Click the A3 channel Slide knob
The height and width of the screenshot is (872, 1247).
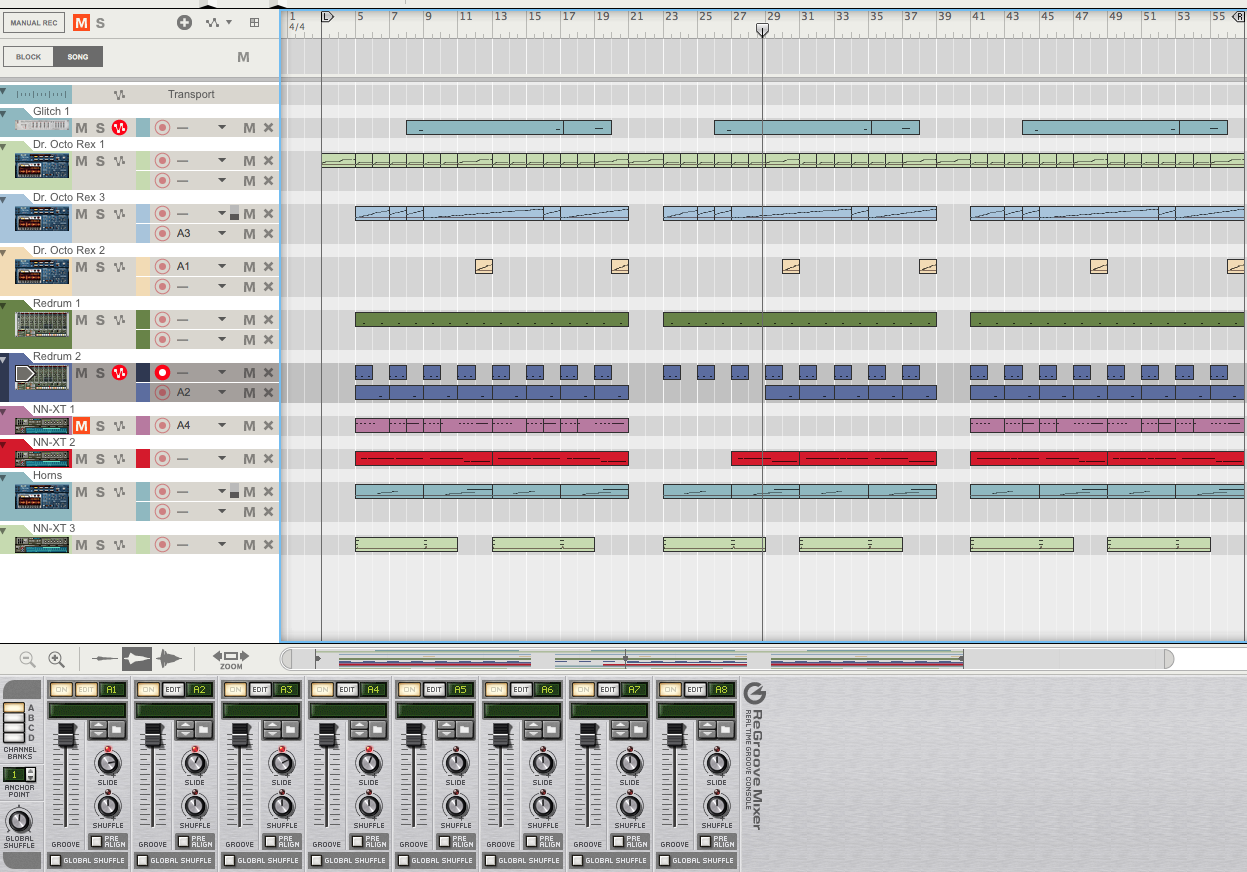click(x=282, y=764)
